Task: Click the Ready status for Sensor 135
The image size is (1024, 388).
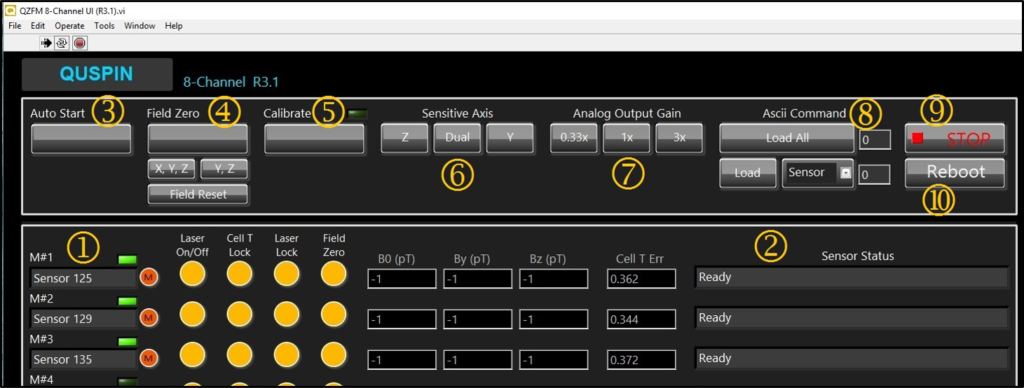Action: [852, 359]
